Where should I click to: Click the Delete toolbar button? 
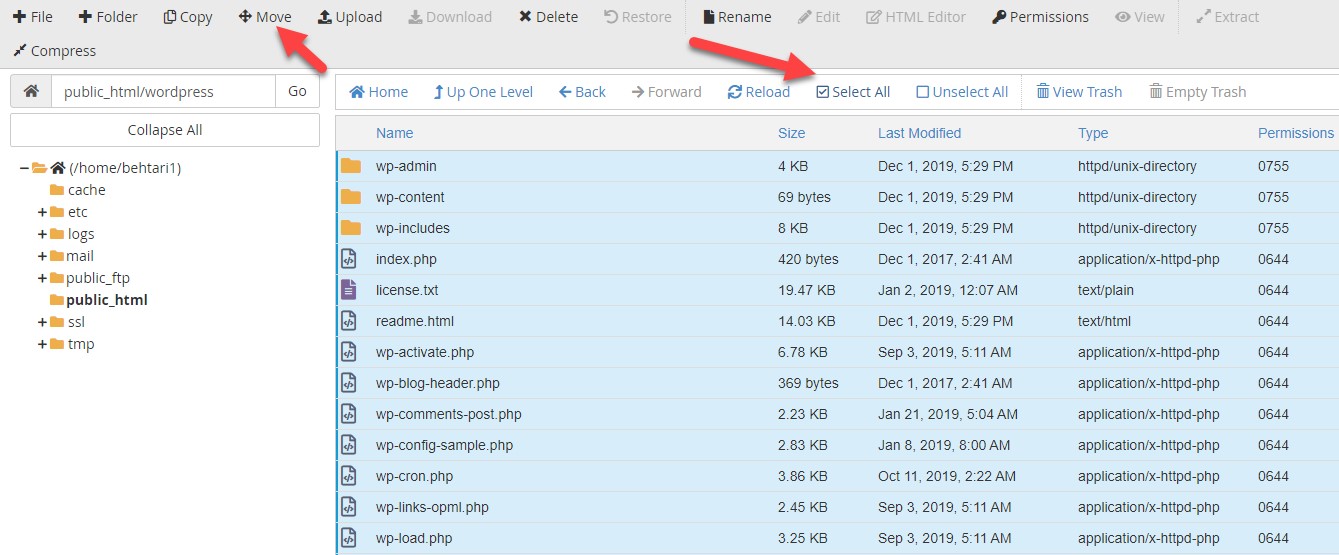coord(548,17)
